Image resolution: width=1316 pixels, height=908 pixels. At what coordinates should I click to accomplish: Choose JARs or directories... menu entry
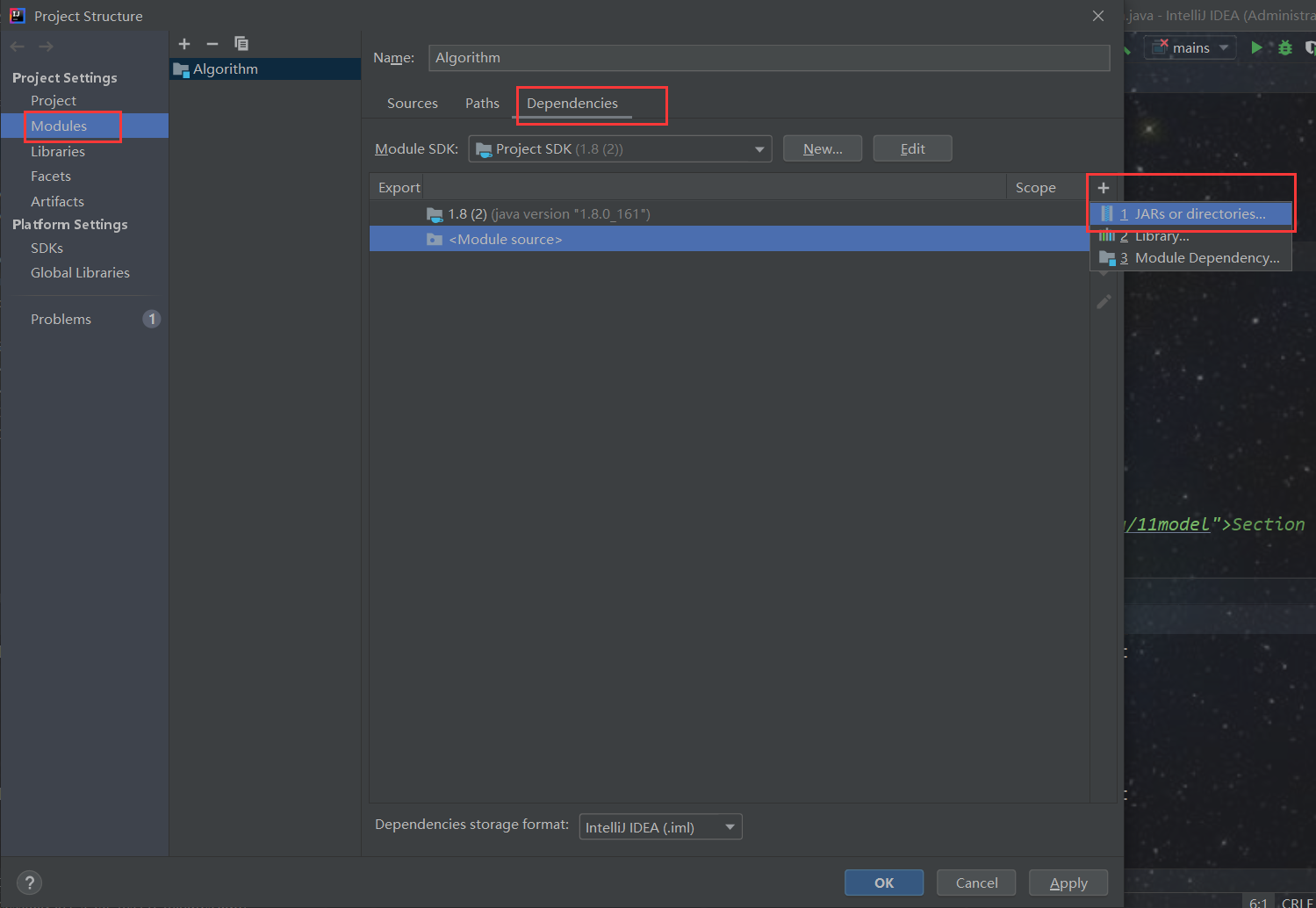[1190, 214]
